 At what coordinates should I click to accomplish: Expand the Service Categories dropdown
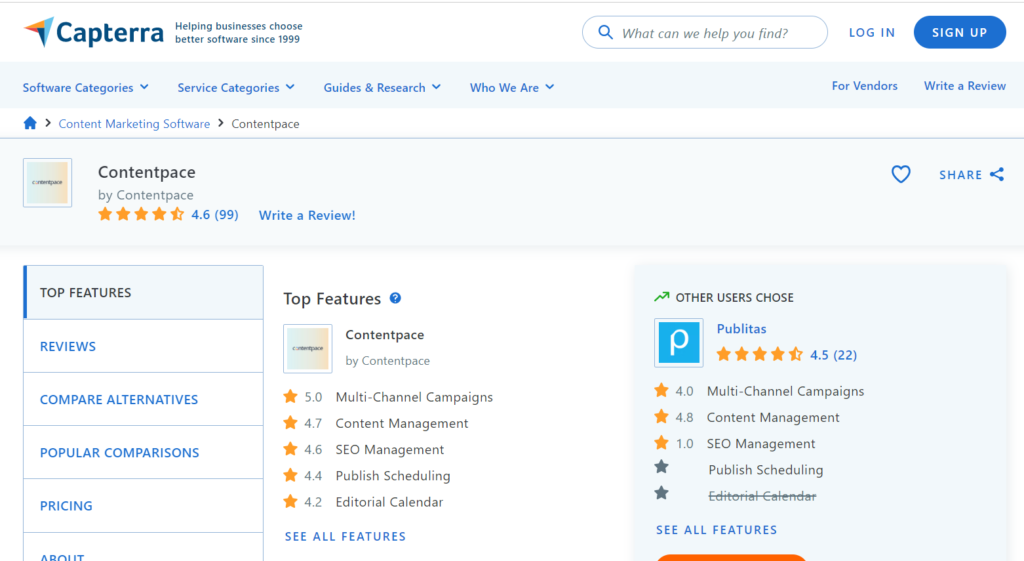[x=236, y=87]
